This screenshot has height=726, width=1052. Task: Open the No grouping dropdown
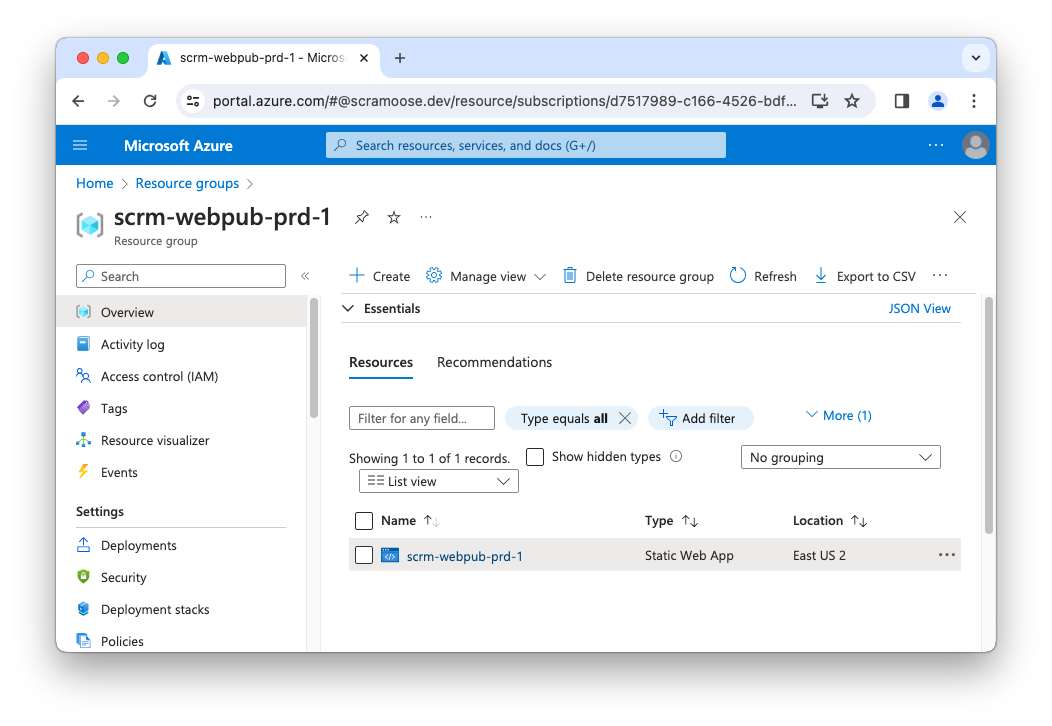coord(841,457)
